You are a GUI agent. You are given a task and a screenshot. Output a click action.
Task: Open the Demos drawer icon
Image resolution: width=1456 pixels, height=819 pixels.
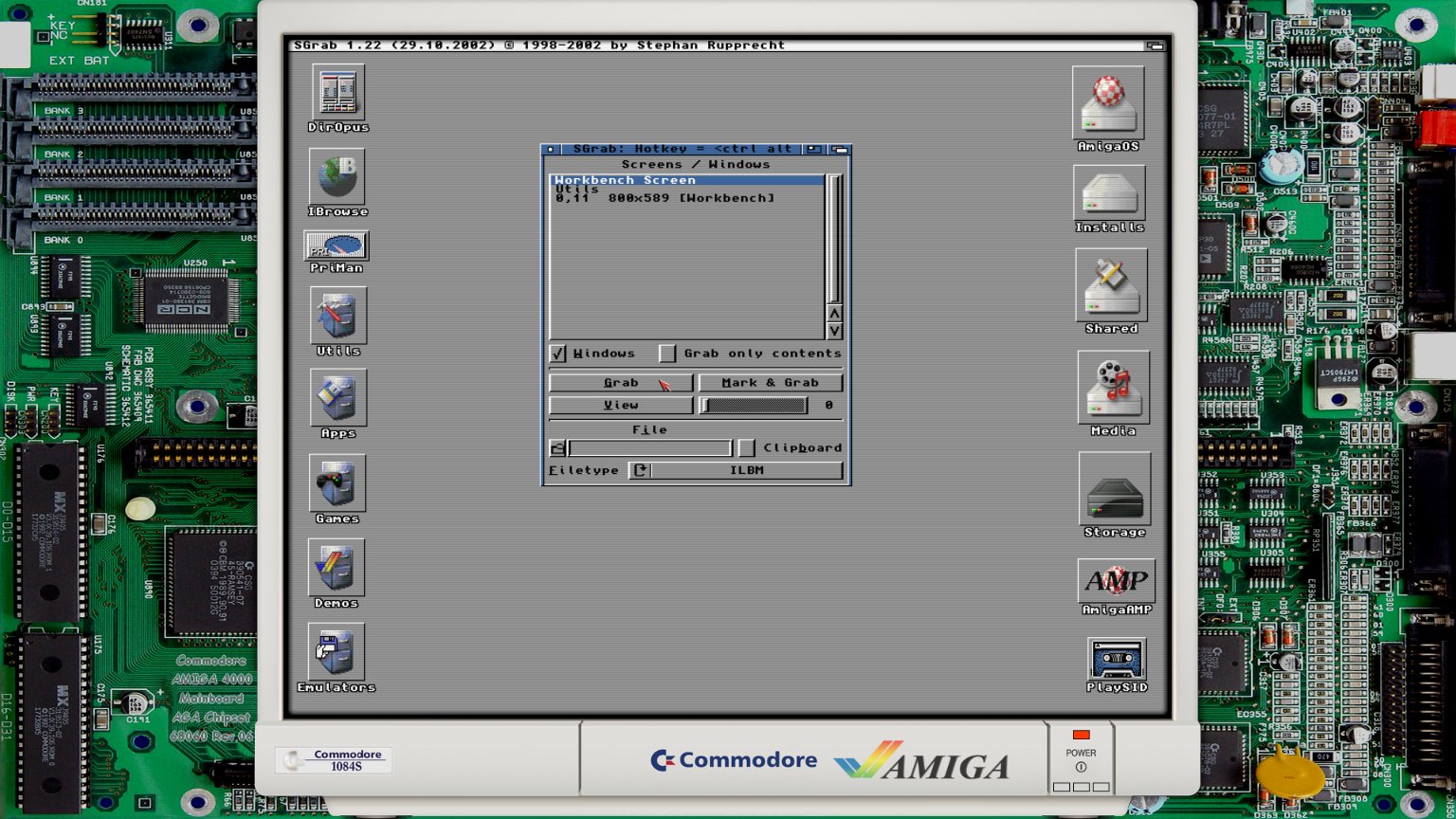337,568
